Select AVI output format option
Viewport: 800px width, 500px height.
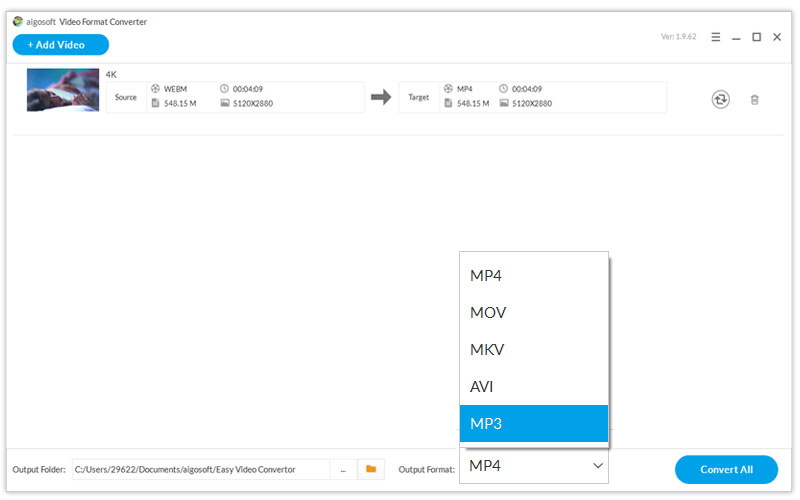click(534, 386)
